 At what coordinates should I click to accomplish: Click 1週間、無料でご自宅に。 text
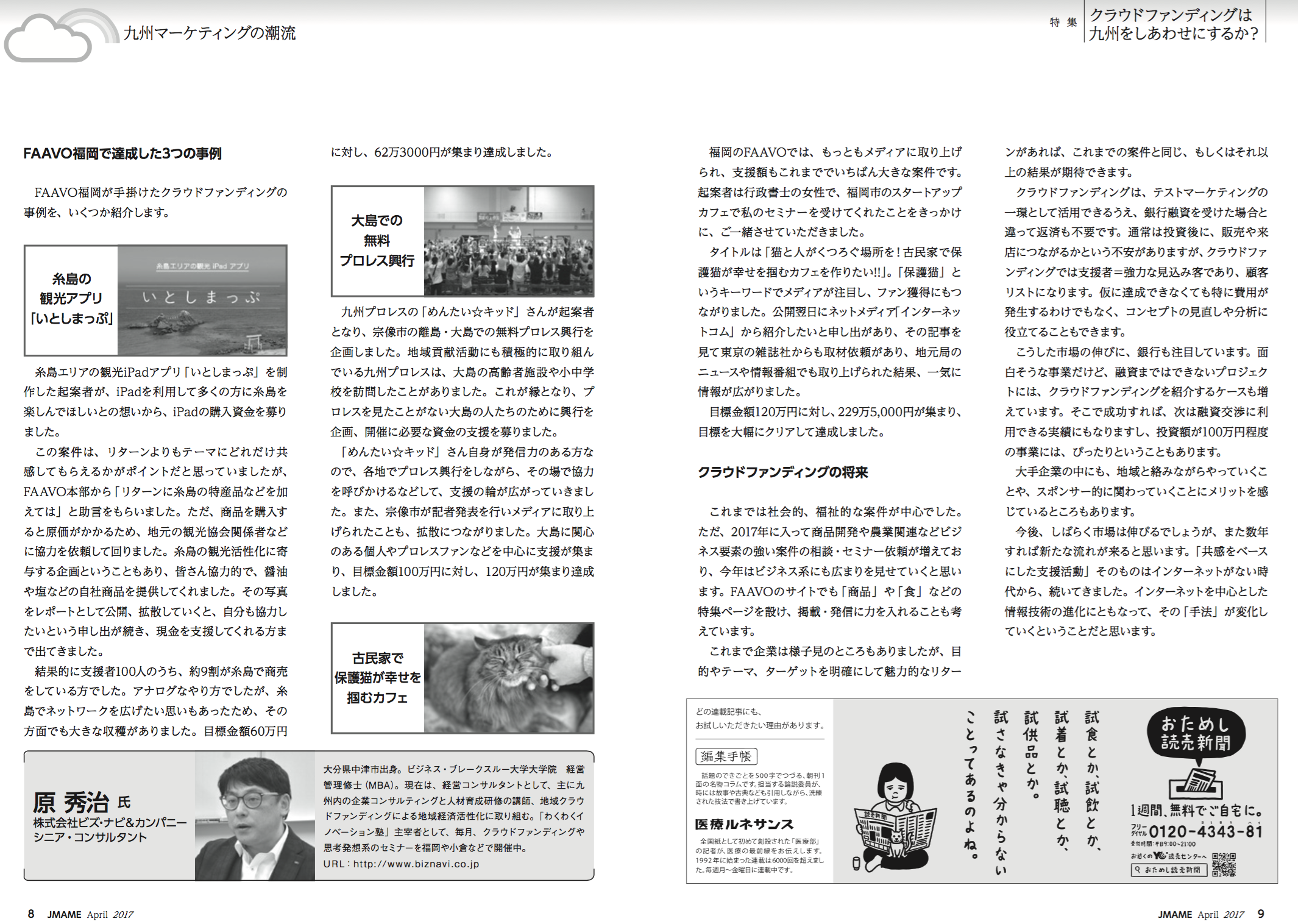(1197, 811)
